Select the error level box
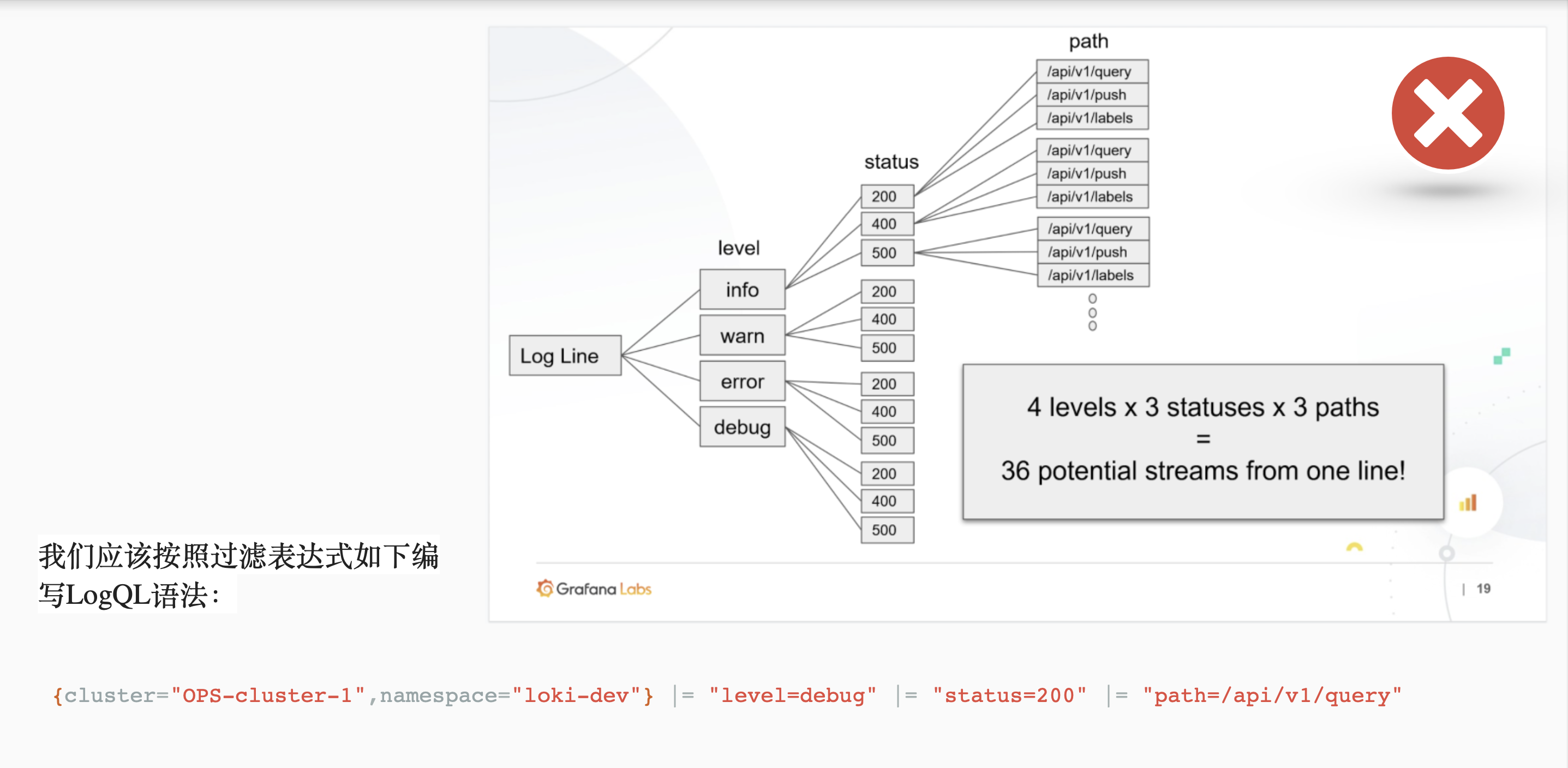 [742, 381]
